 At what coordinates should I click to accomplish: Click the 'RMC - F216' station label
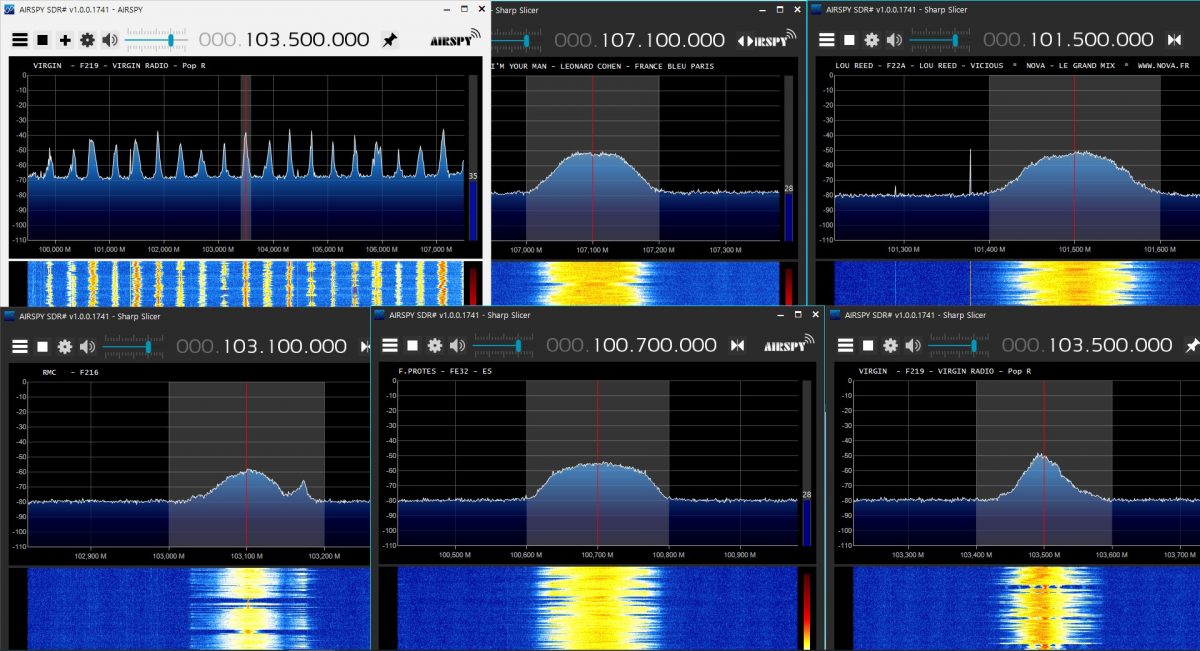point(71,373)
